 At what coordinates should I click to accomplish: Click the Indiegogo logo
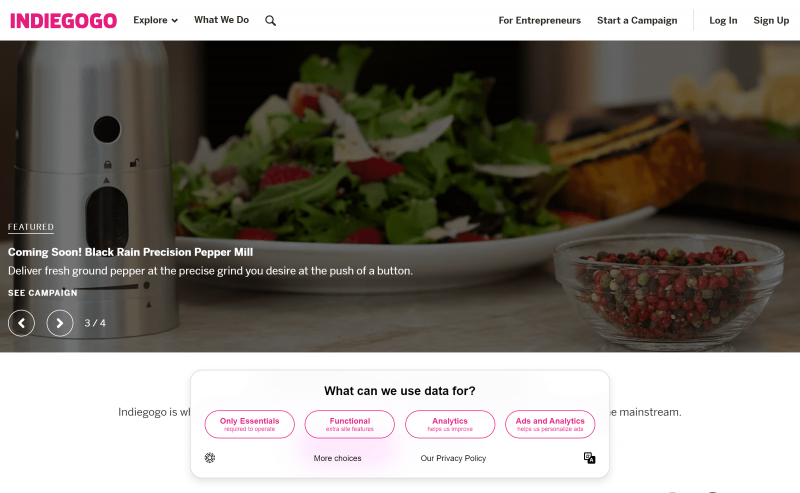pos(63,20)
